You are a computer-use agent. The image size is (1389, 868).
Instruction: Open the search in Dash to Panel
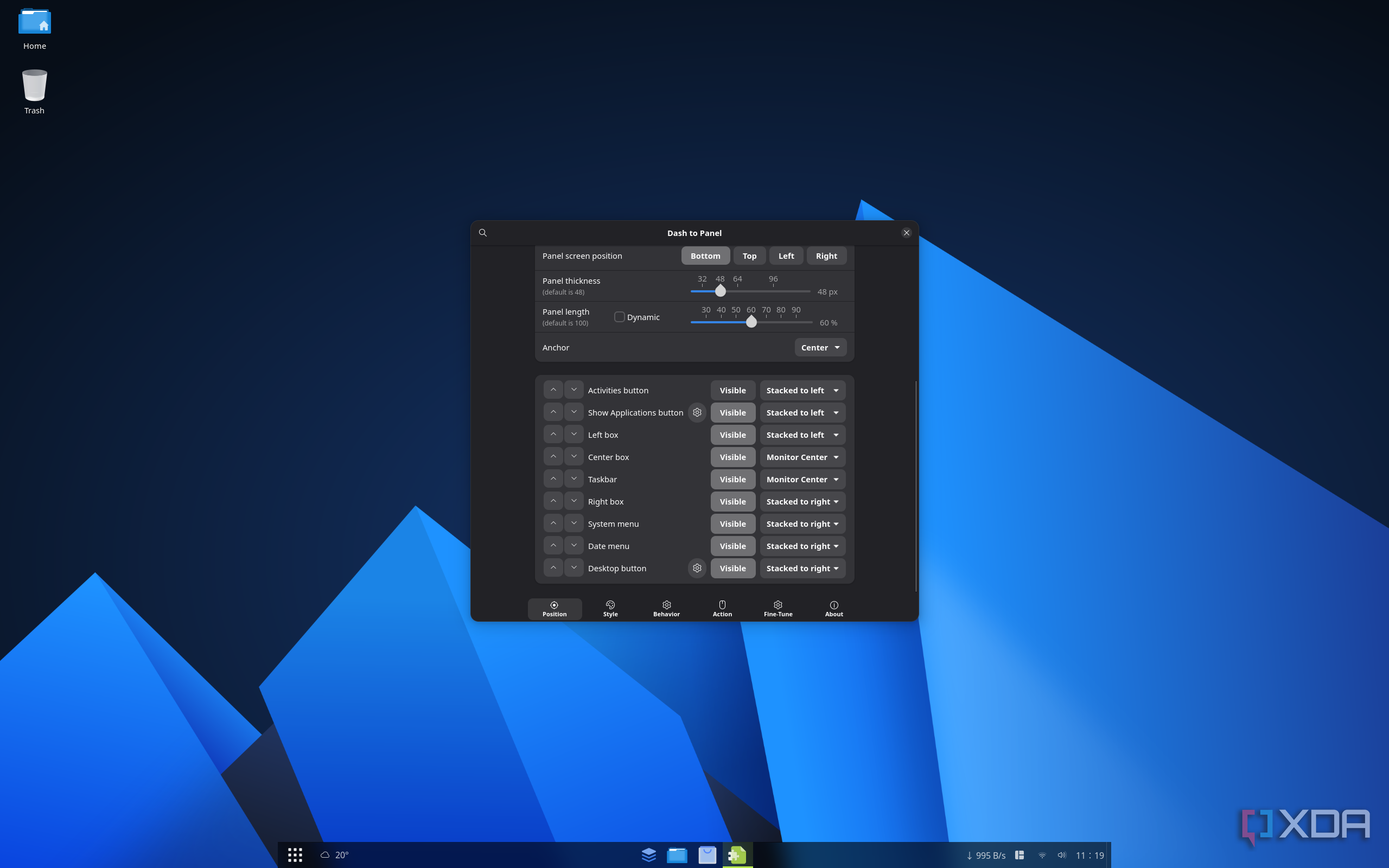483,233
